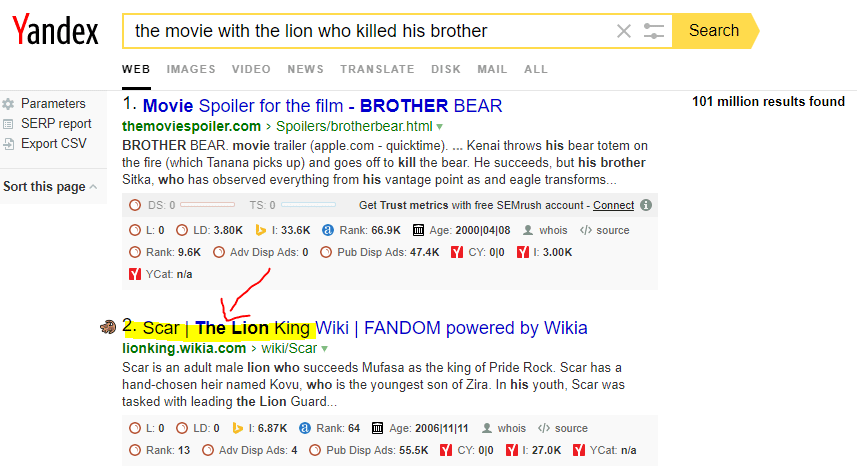Click the Export CSV icon
This screenshot has height=474, width=857.
[x=8, y=144]
